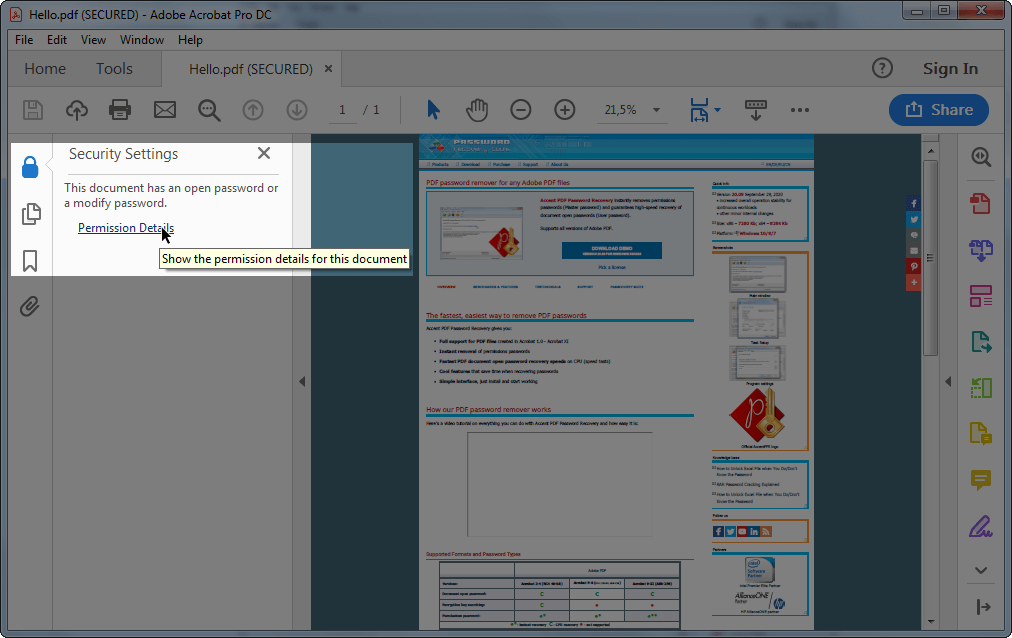1012x638 pixels.
Task: Open the purple Combine Files tool
Action: click(x=981, y=250)
